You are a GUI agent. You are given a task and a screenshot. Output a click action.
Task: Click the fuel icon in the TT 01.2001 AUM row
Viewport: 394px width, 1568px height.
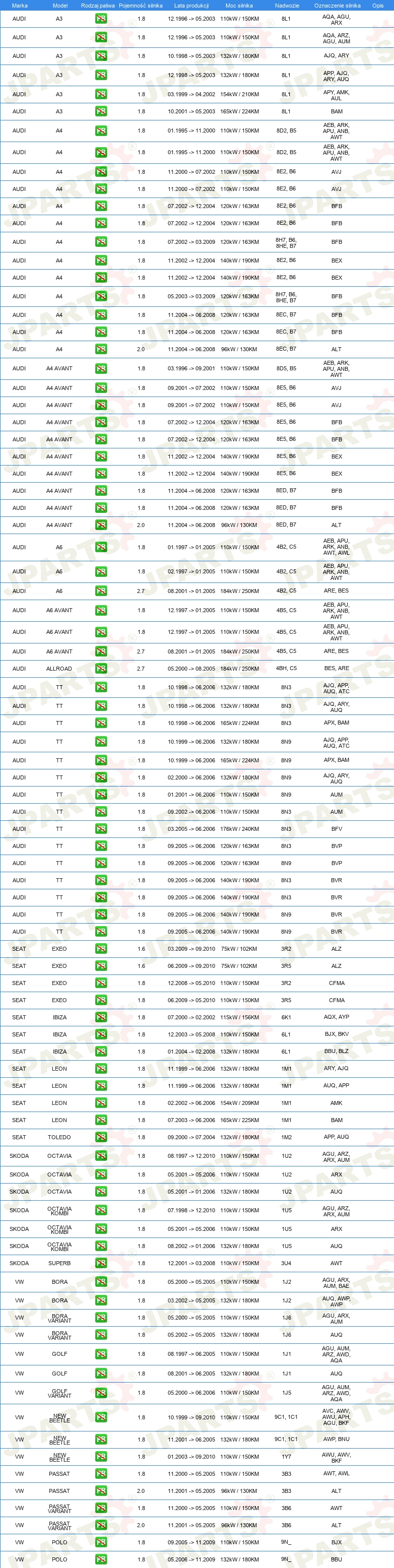[x=101, y=795]
